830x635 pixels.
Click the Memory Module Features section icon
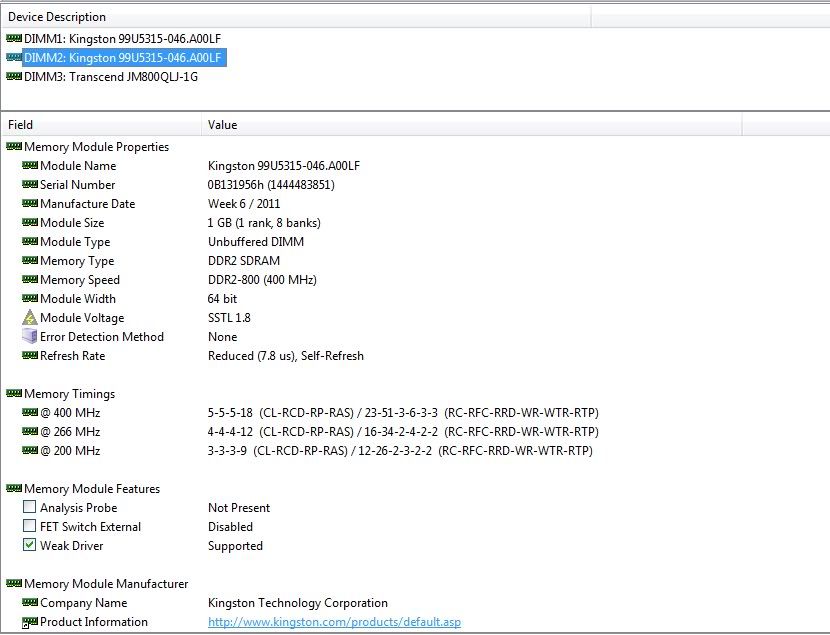coord(14,488)
